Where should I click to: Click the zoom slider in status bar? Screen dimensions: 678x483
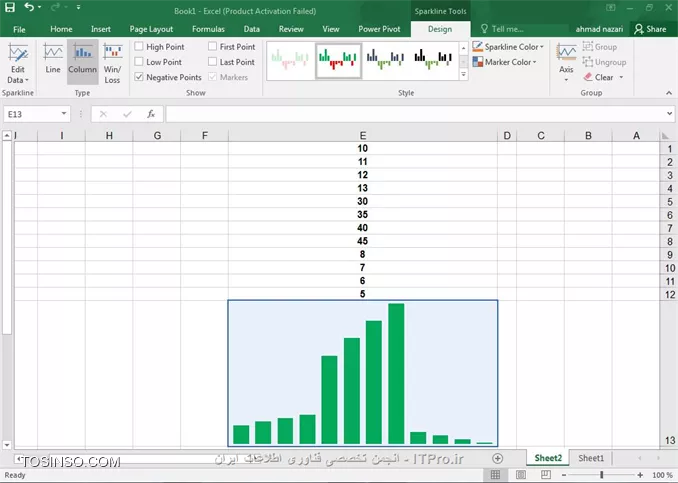pos(611,475)
